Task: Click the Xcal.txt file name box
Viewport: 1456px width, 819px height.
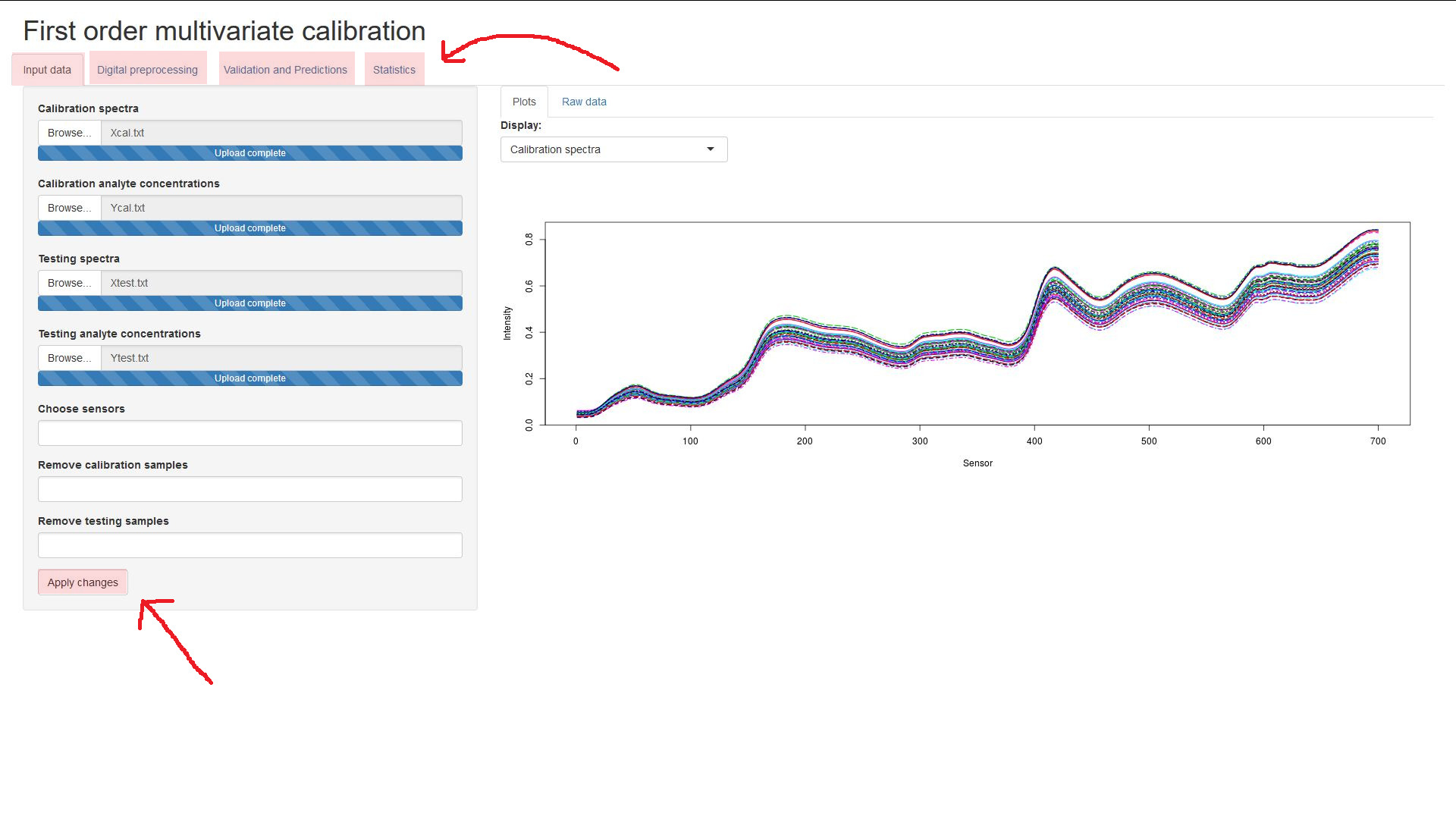Action: [x=281, y=133]
